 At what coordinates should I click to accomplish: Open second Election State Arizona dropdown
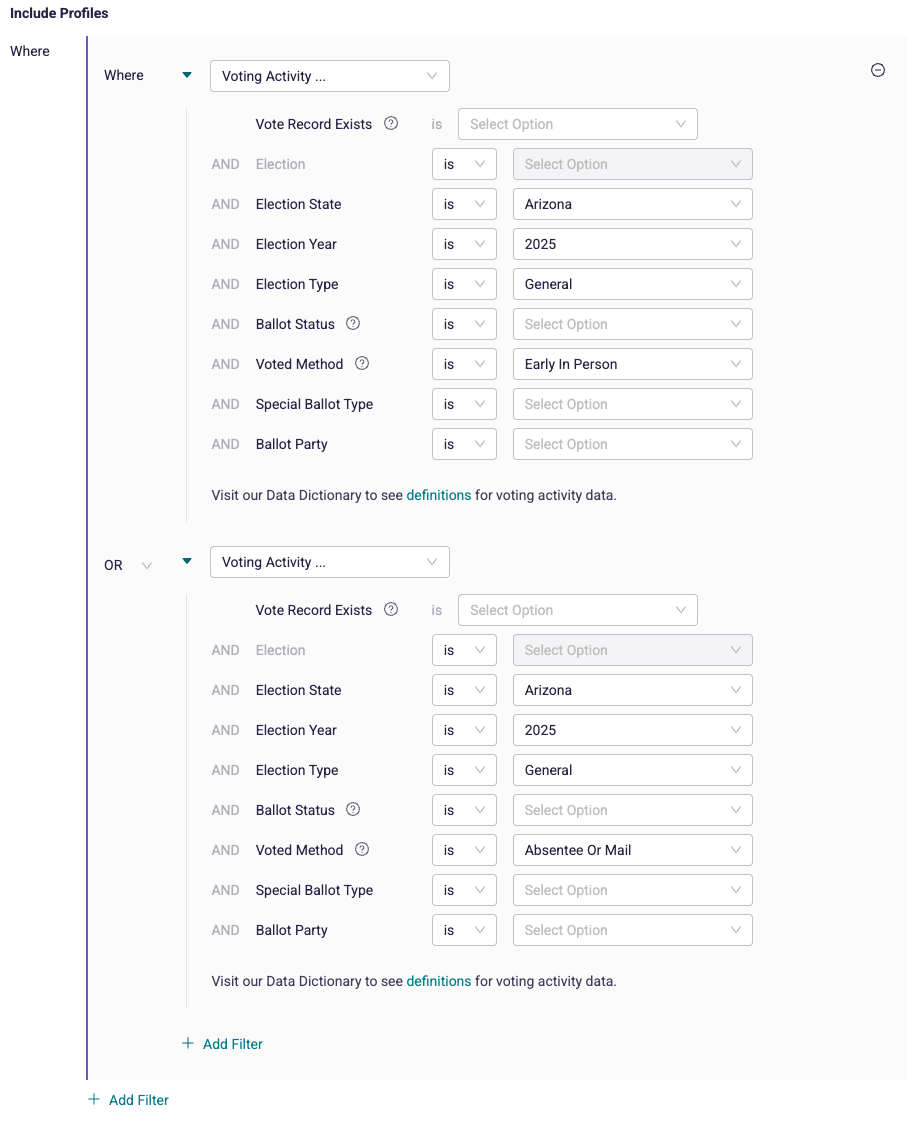pyautogui.click(x=633, y=690)
